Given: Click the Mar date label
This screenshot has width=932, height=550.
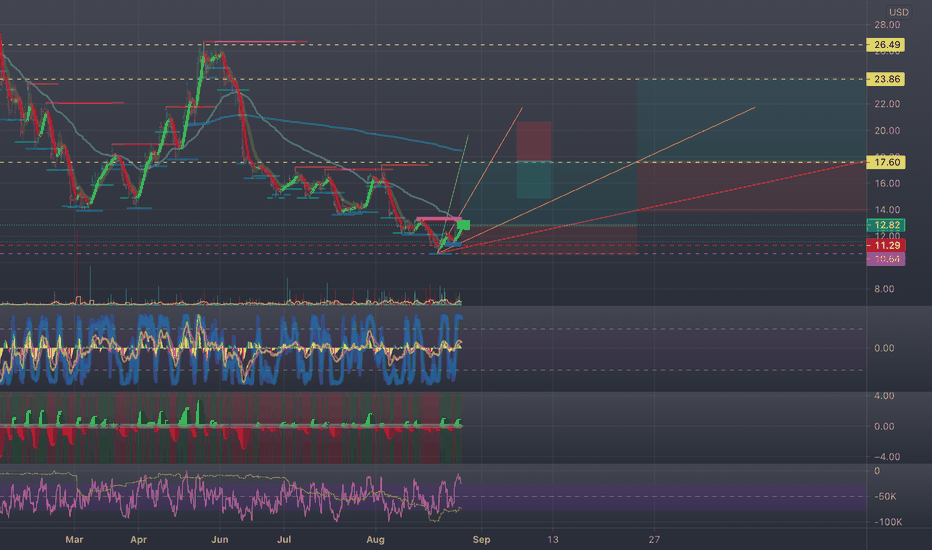Looking at the screenshot, I should point(74,540).
